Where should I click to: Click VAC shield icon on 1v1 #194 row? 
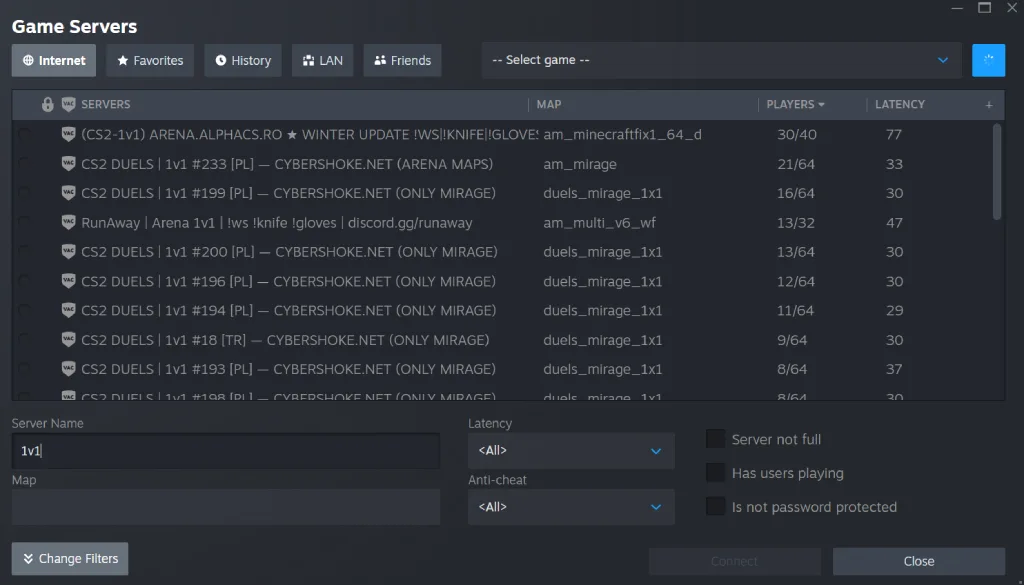click(x=69, y=311)
